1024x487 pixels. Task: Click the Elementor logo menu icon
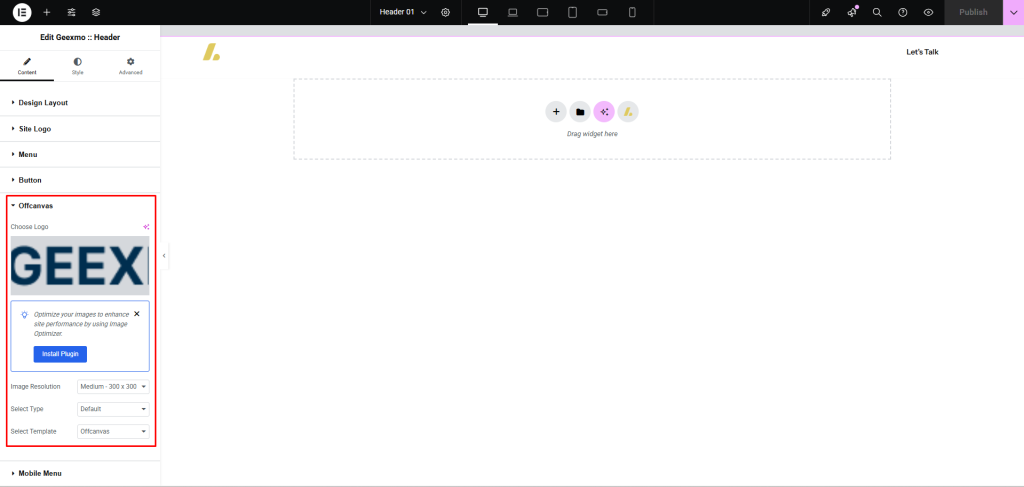(x=22, y=12)
